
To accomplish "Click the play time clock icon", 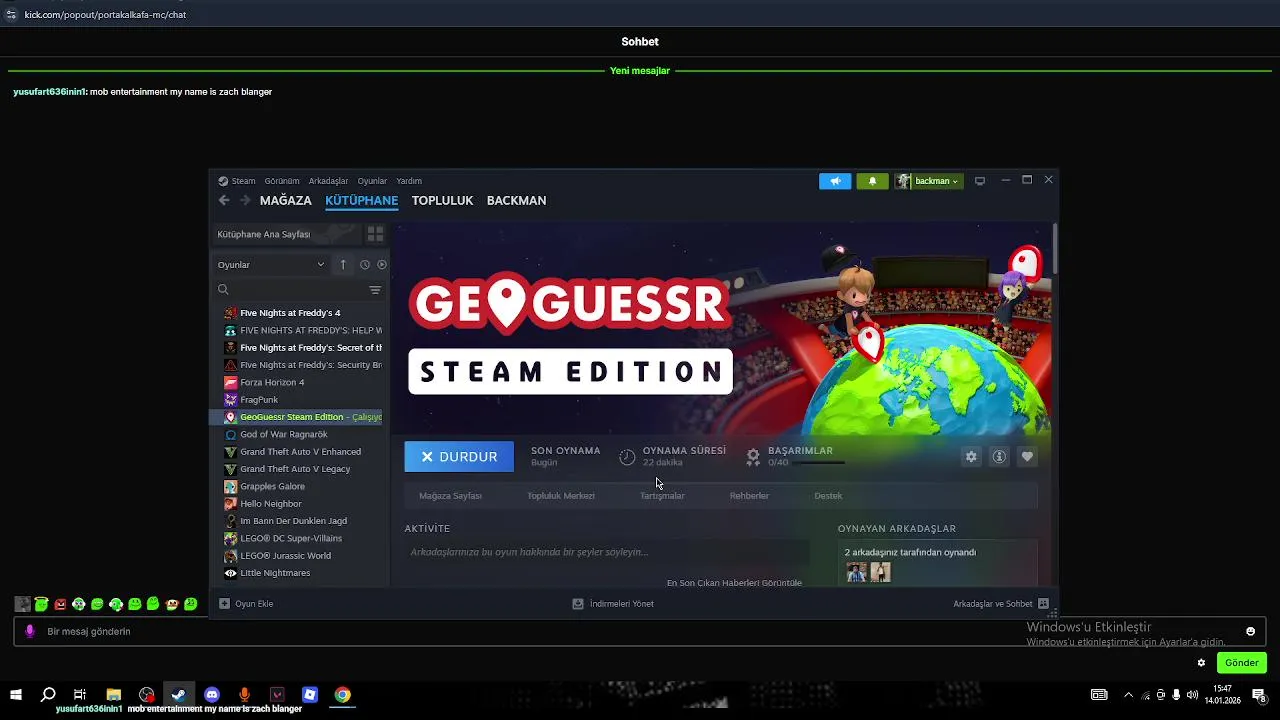I will point(627,456).
